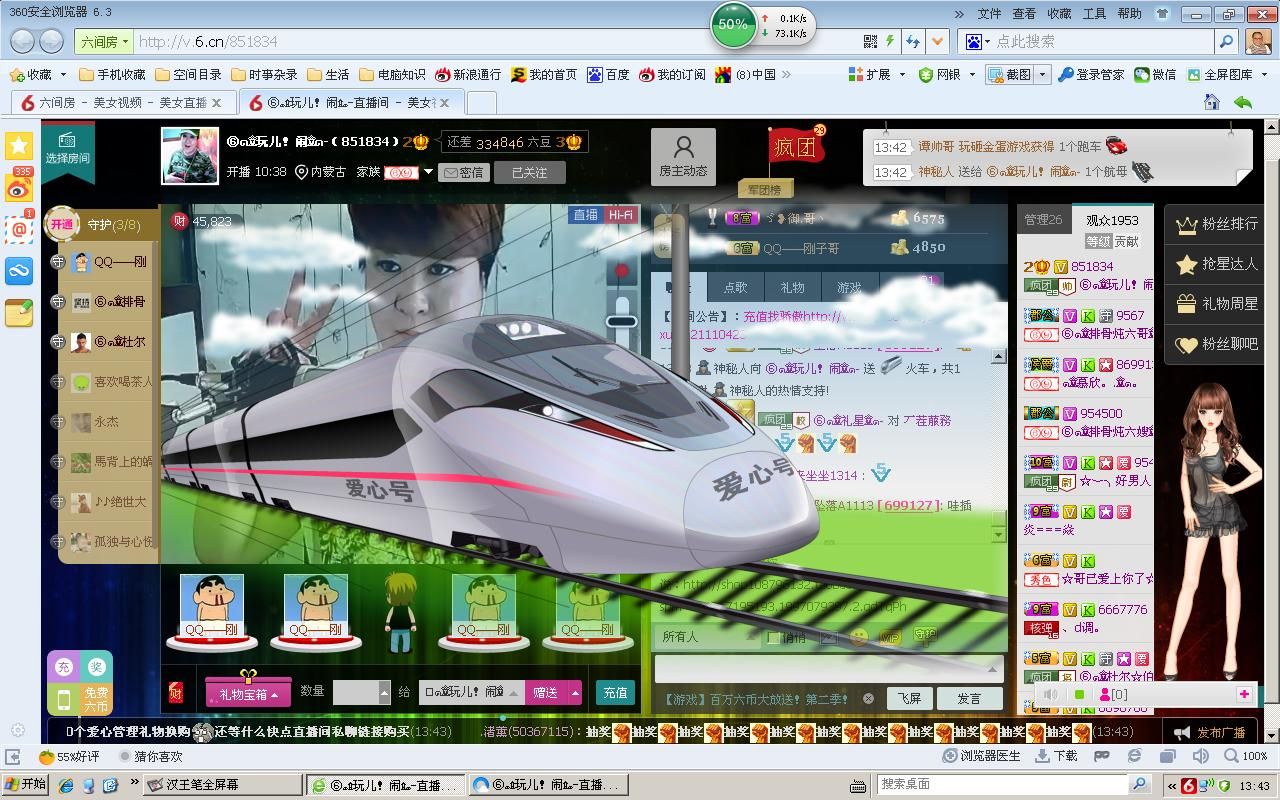Open the emoji smiley picker in chat

click(858, 636)
